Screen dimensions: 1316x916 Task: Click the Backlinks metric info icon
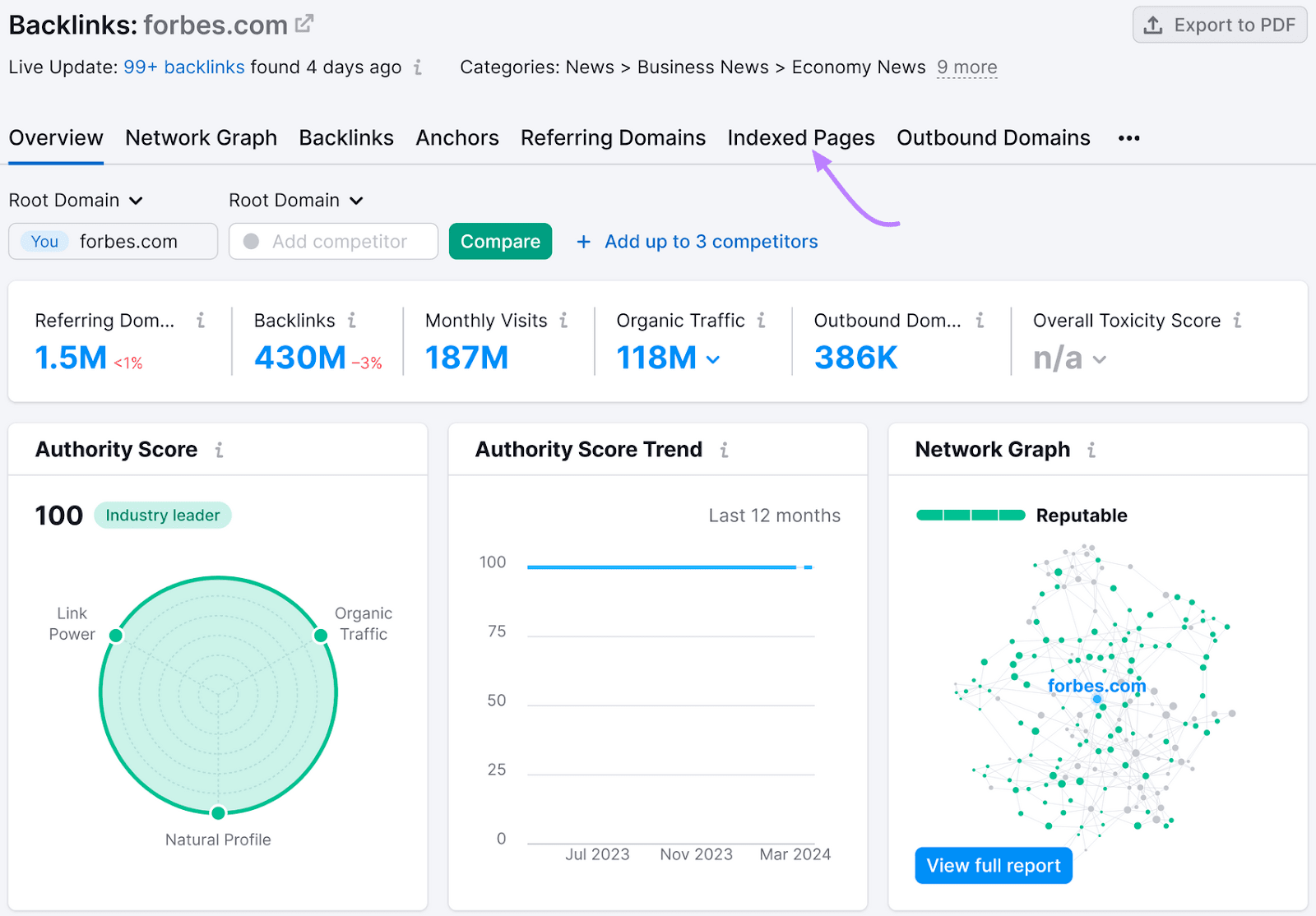pyautogui.click(x=353, y=322)
